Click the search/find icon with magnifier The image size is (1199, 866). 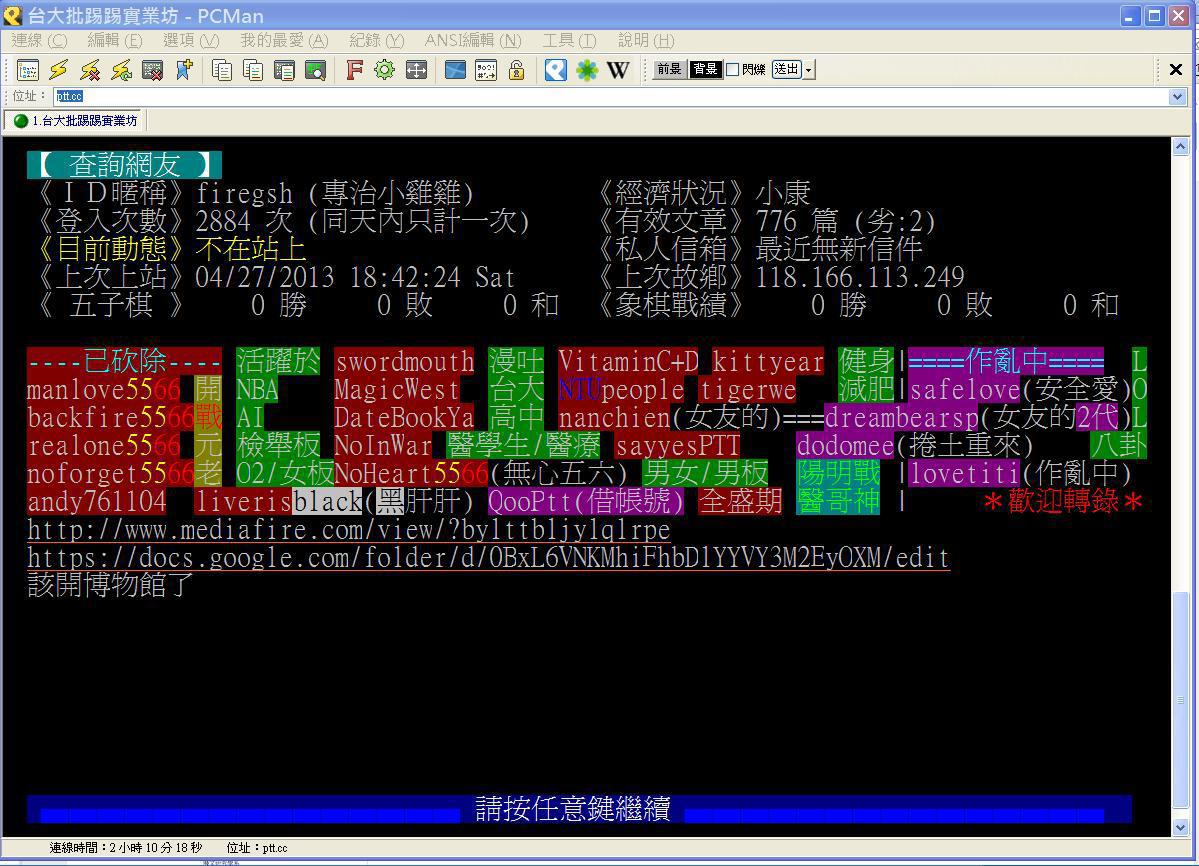click(x=315, y=70)
